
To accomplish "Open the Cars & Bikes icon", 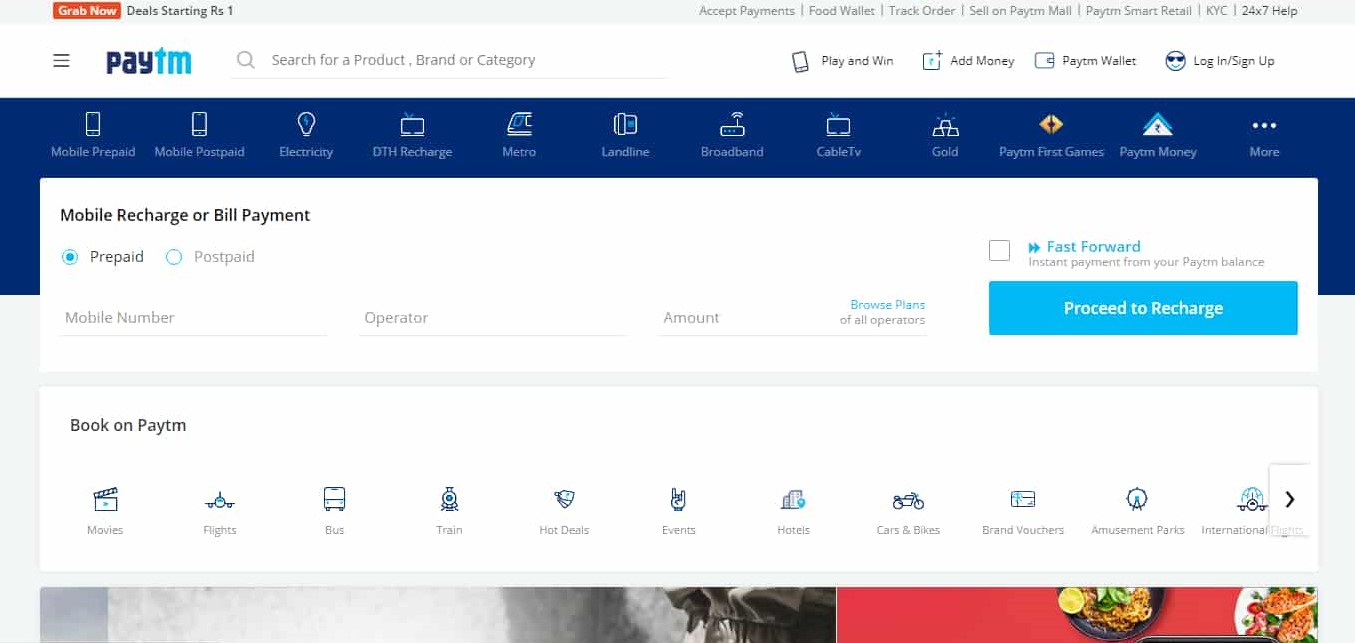I will click(x=908, y=499).
